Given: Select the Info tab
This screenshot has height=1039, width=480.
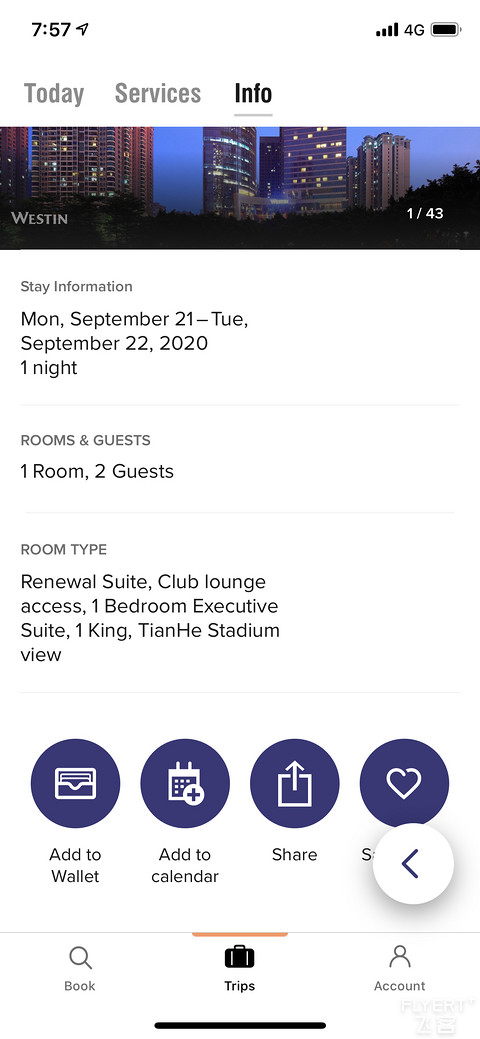Looking at the screenshot, I should tap(253, 93).
